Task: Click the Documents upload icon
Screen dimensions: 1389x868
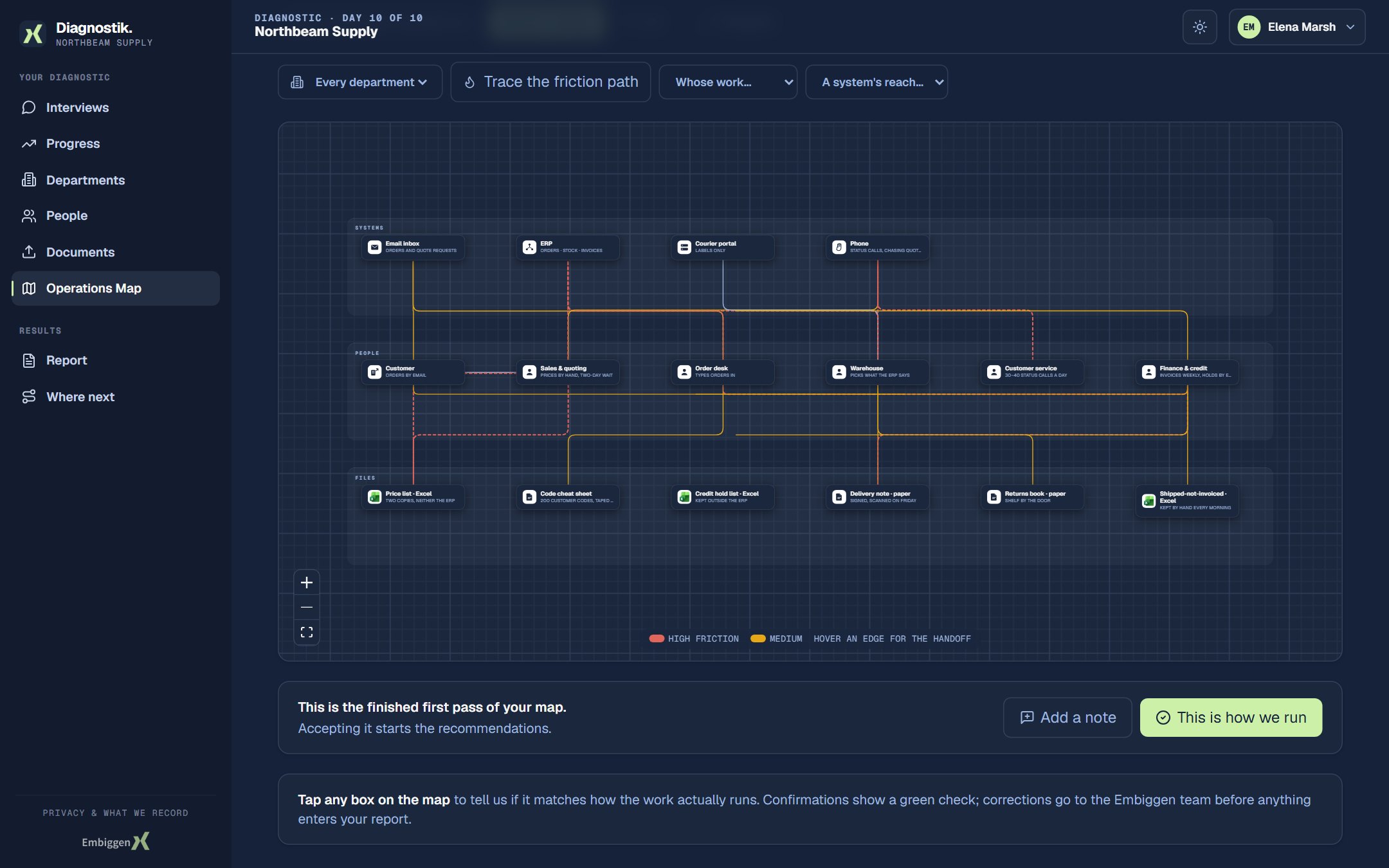Action: [29, 252]
